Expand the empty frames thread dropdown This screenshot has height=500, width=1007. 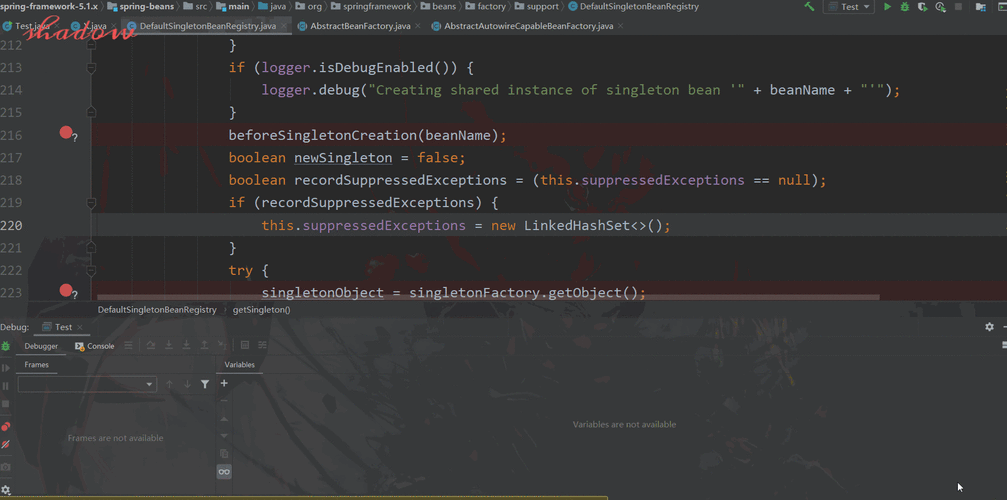tap(87, 384)
